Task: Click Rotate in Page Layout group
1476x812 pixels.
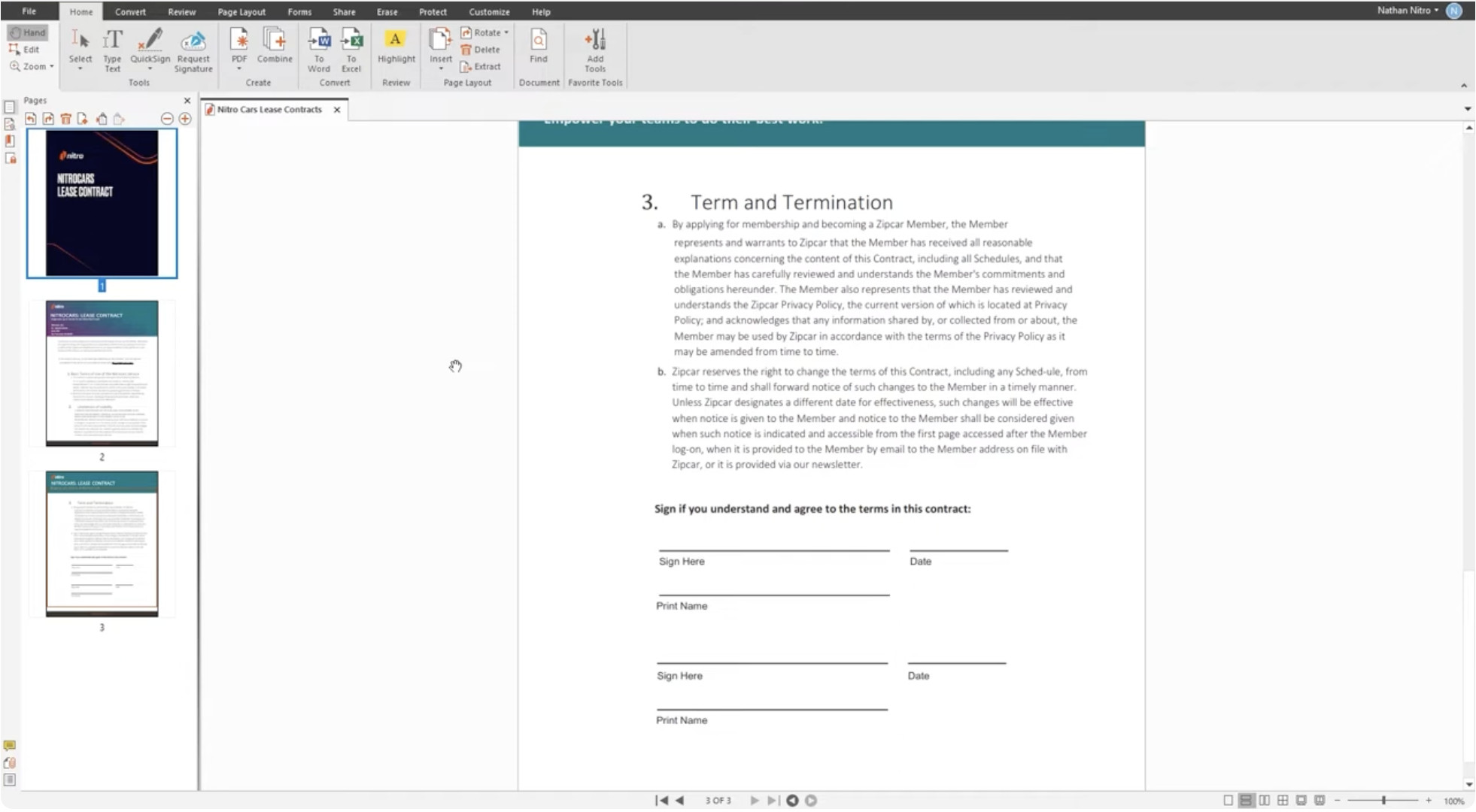Action: point(480,32)
